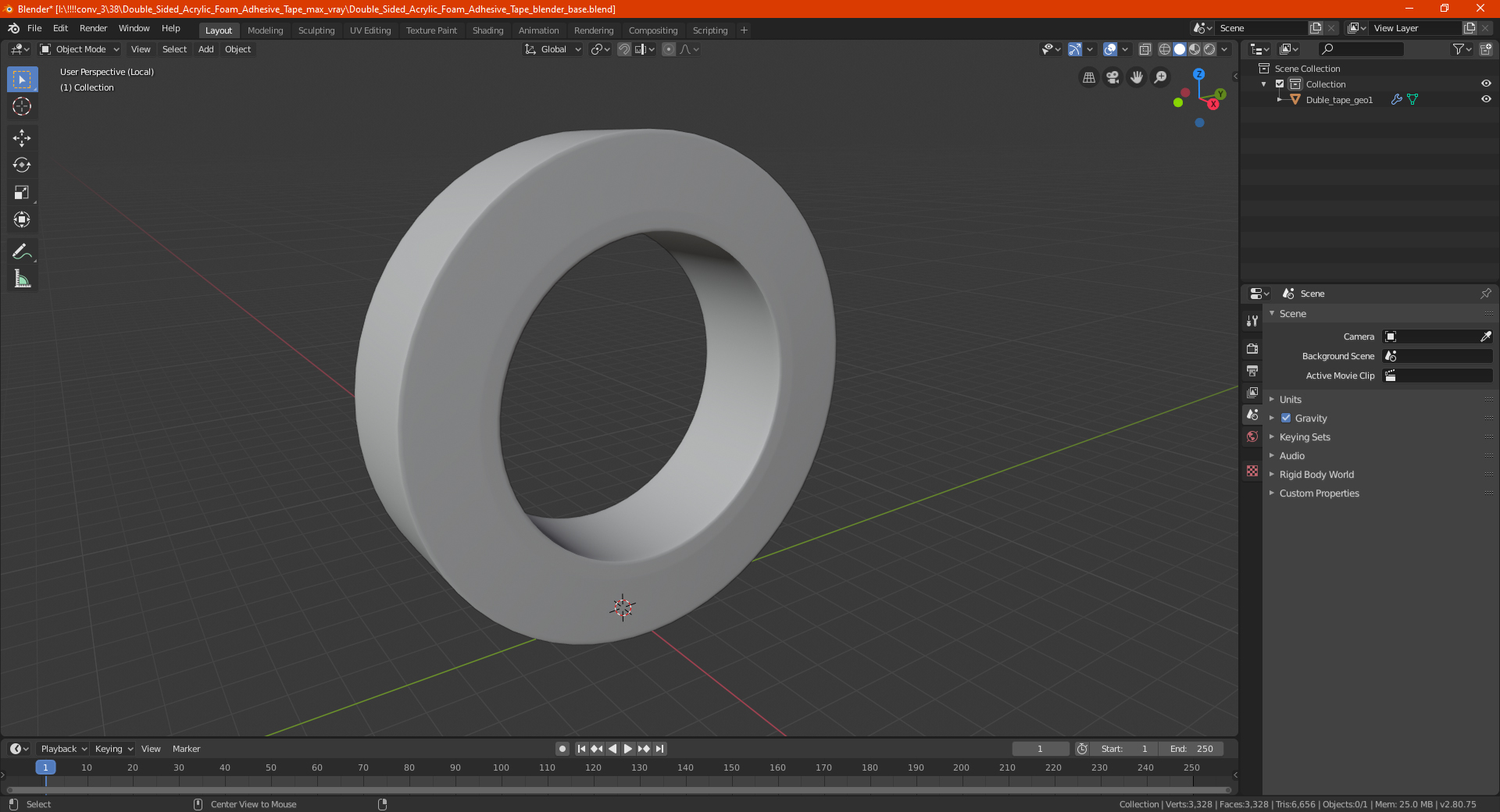The width and height of the screenshot is (1500, 812).
Task: Expand the Units panel
Action: click(1290, 399)
